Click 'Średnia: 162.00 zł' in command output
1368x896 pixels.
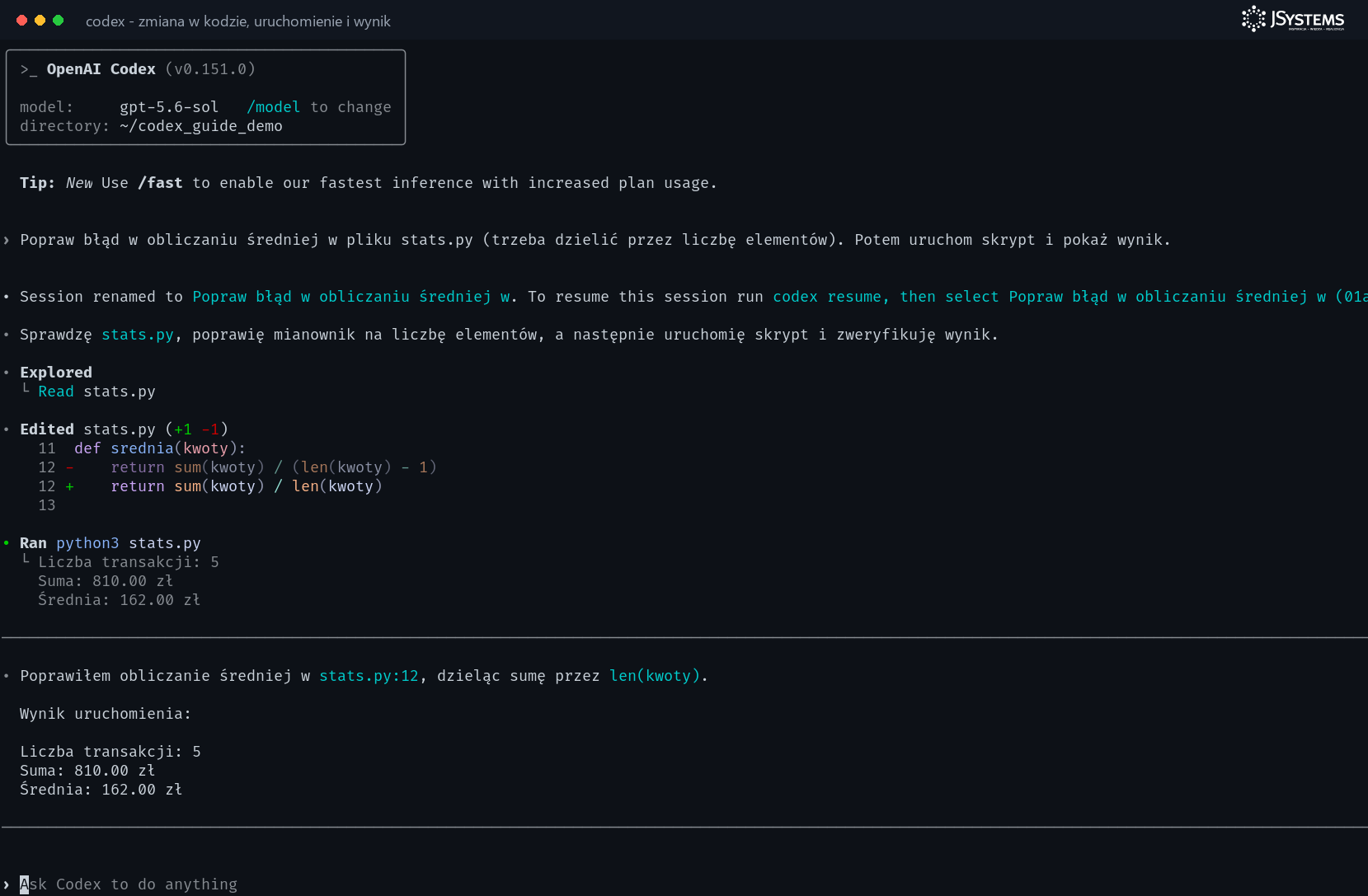[120, 600]
